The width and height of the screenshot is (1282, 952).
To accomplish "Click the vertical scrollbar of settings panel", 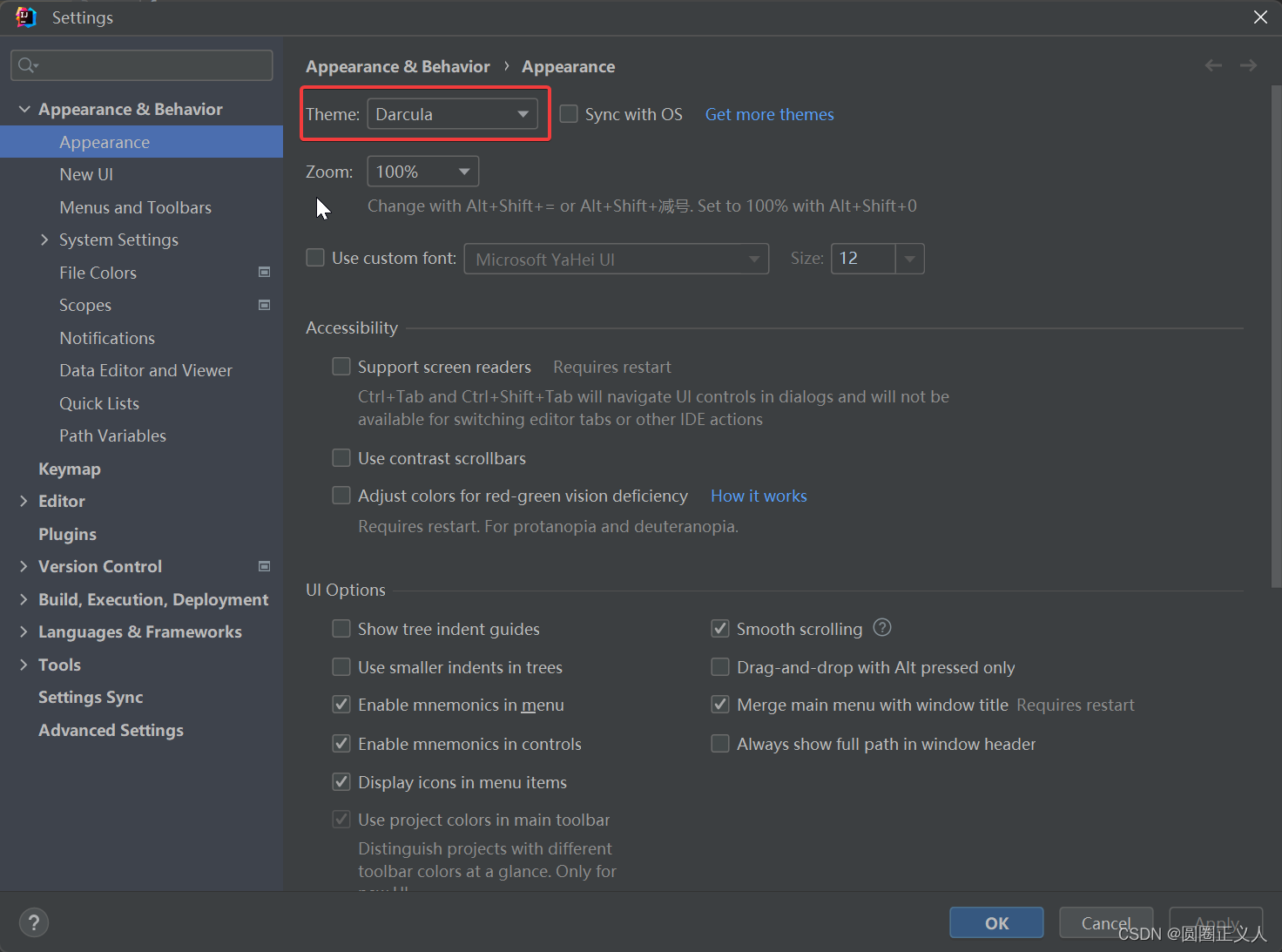I will [1276, 336].
